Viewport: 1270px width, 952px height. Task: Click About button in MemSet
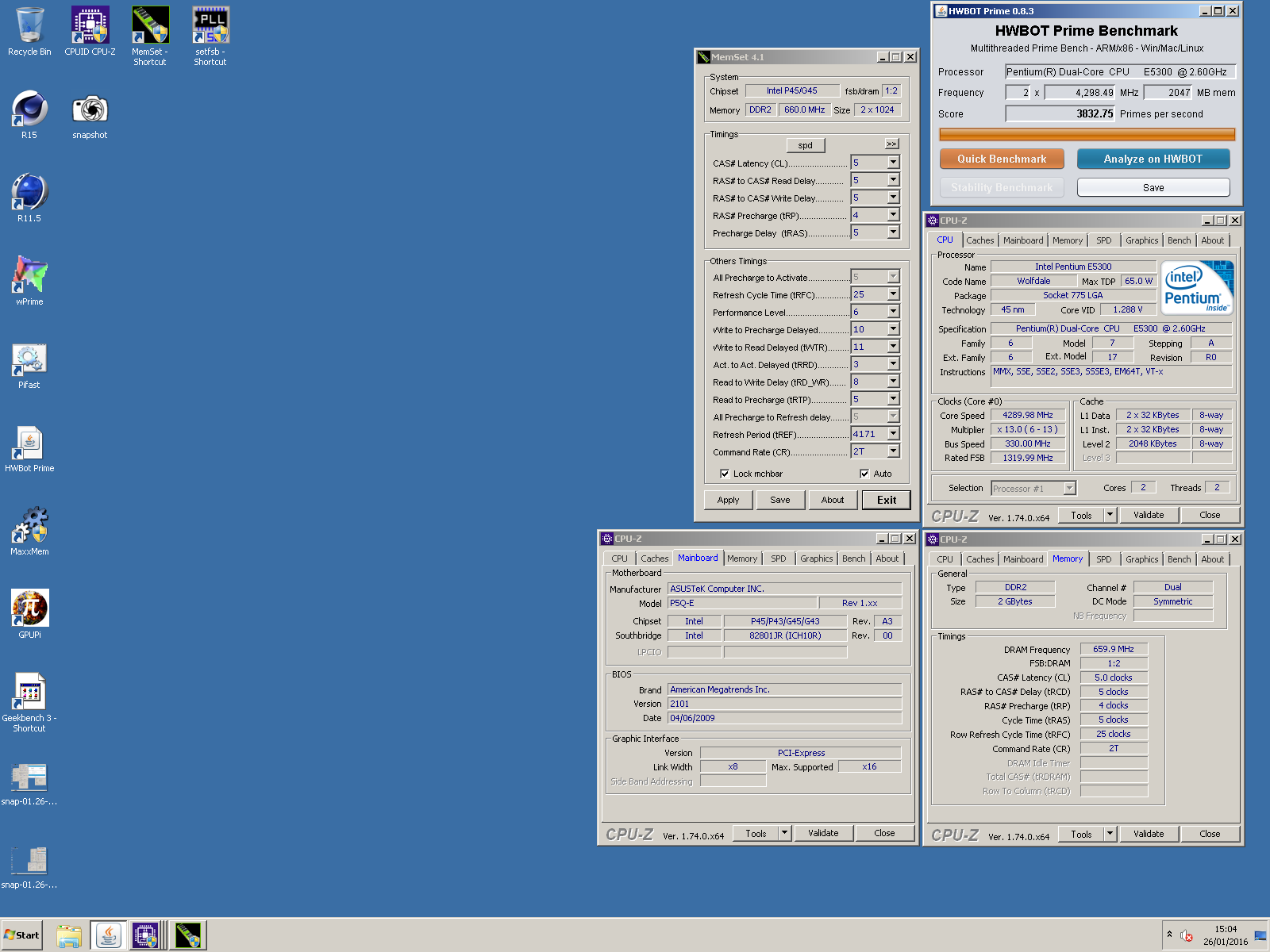click(x=833, y=500)
